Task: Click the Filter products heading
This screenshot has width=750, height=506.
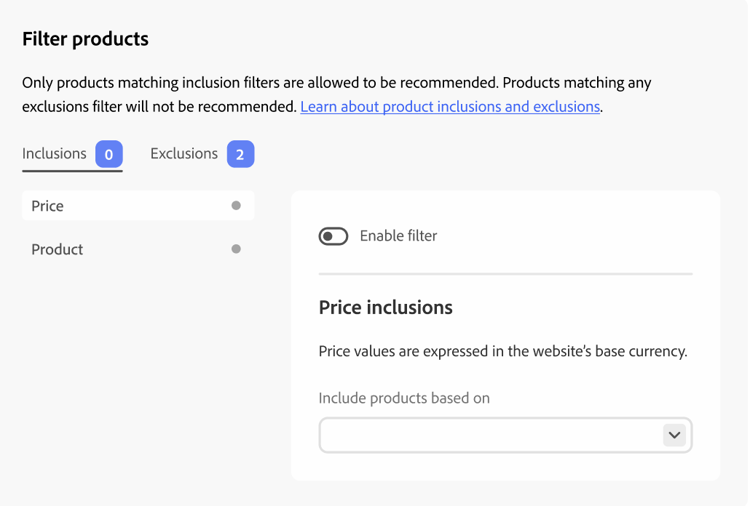Action: (85, 39)
